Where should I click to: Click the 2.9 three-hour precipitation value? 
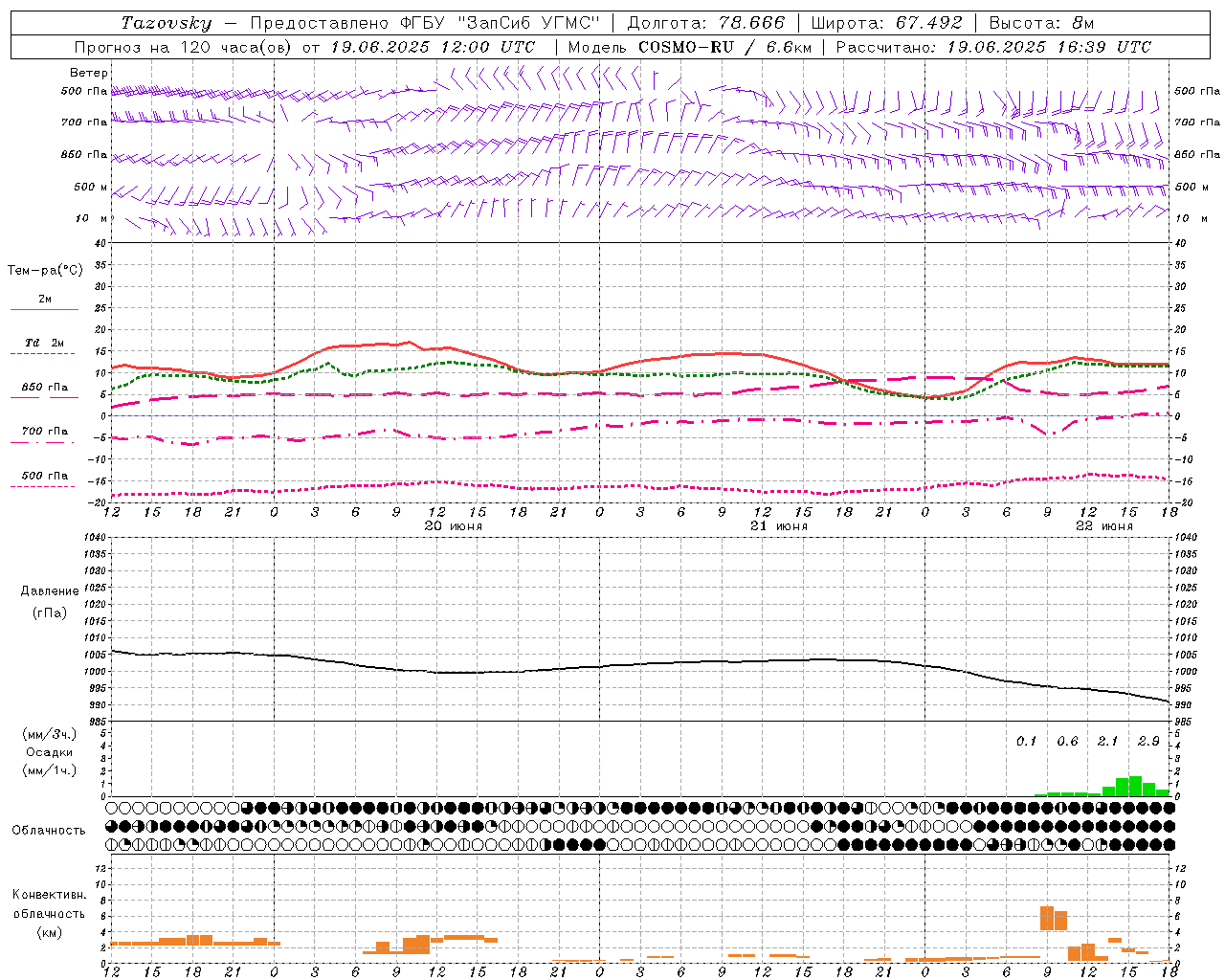pos(1148,741)
